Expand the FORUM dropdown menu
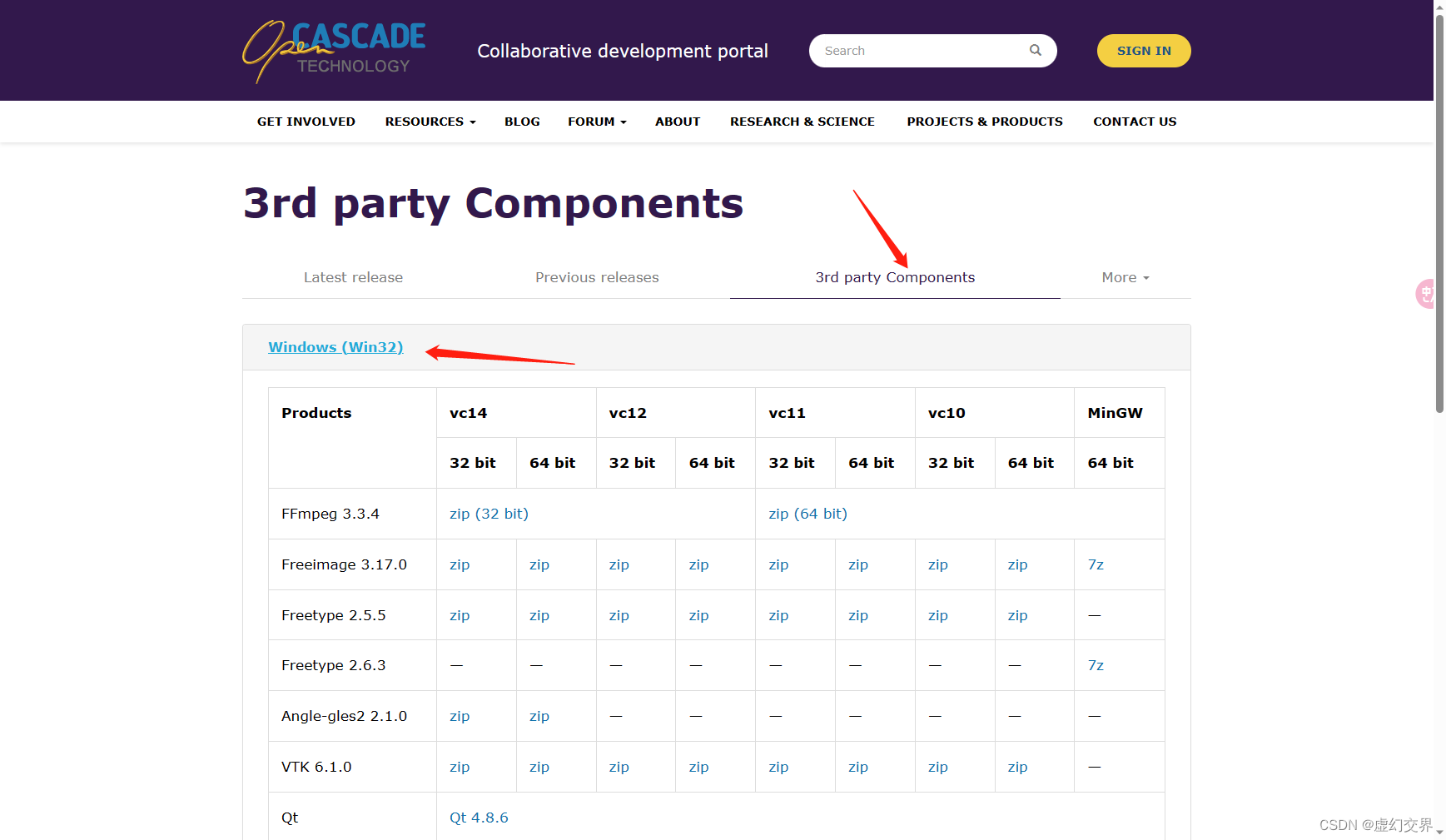Screen dimensions: 1446x840 pyautogui.click(x=596, y=122)
